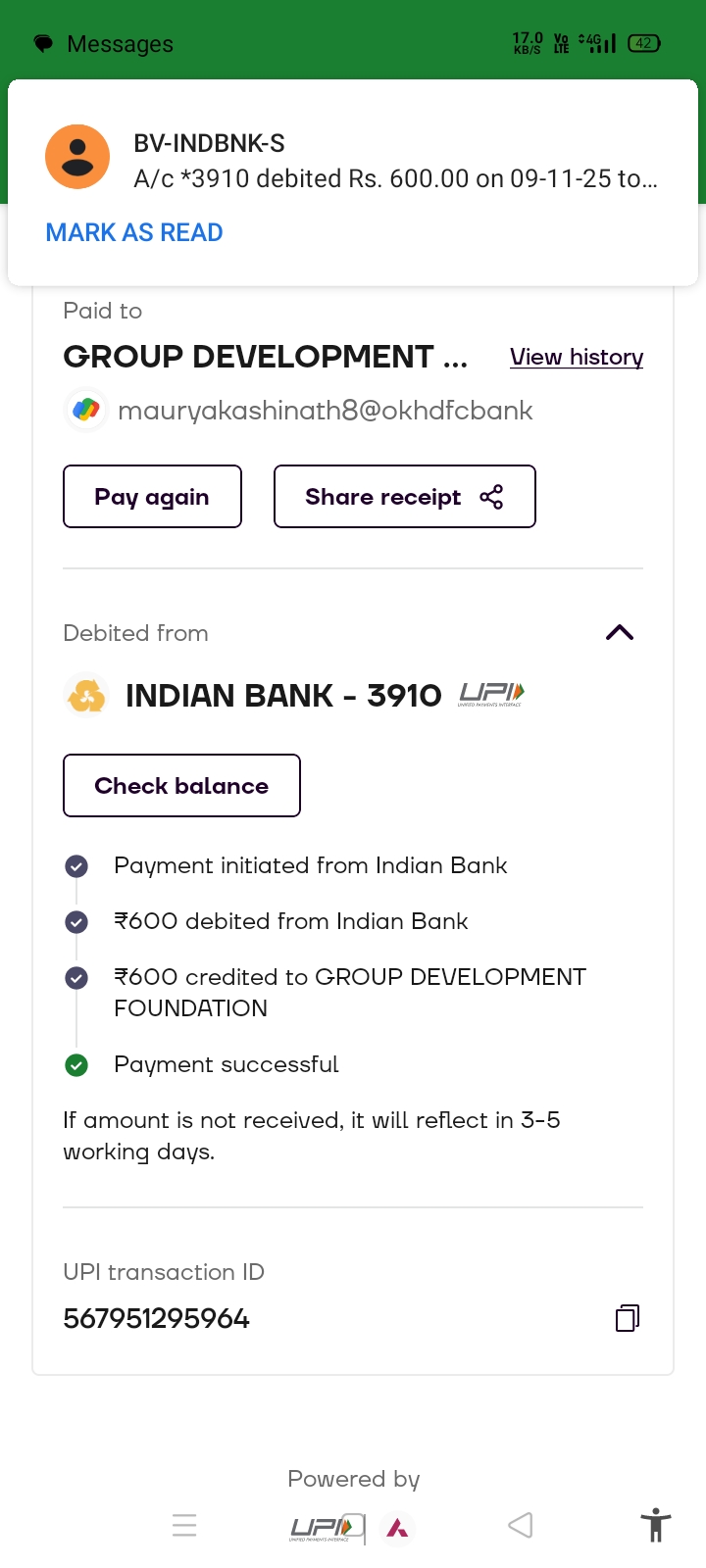Open the View history link

coord(577,357)
